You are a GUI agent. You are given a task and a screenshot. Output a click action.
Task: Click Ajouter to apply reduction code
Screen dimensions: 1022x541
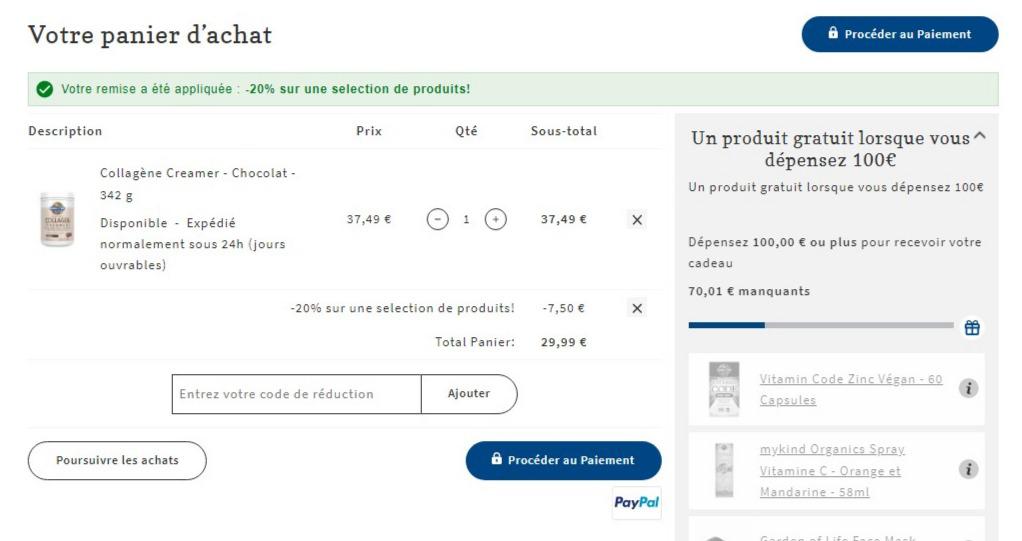coord(469,394)
